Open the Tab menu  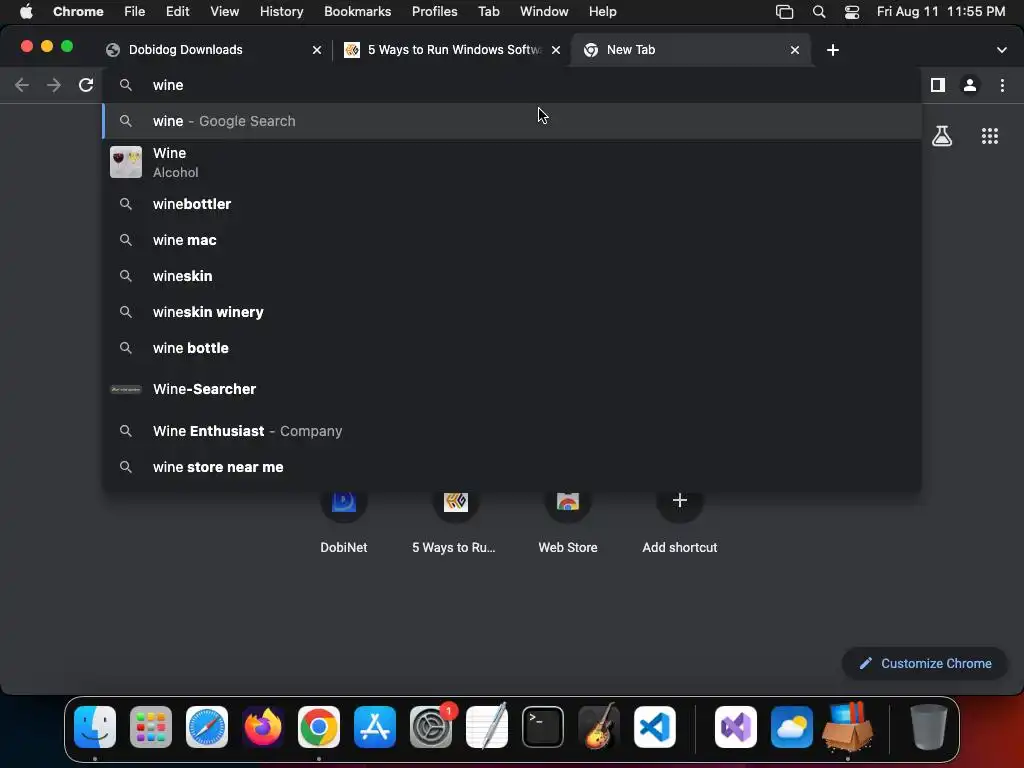[x=488, y=11]
